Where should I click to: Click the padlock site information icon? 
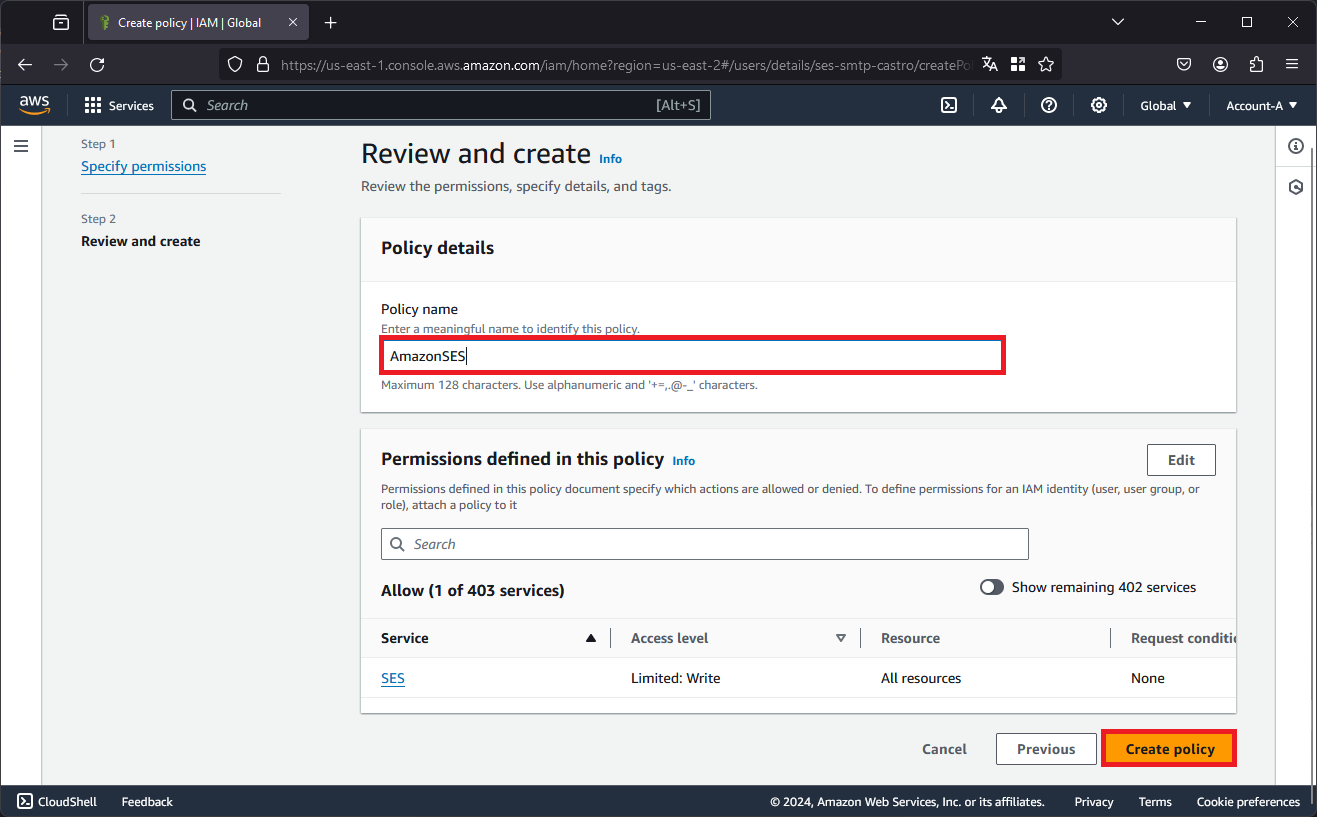click(x=263, y=64)
